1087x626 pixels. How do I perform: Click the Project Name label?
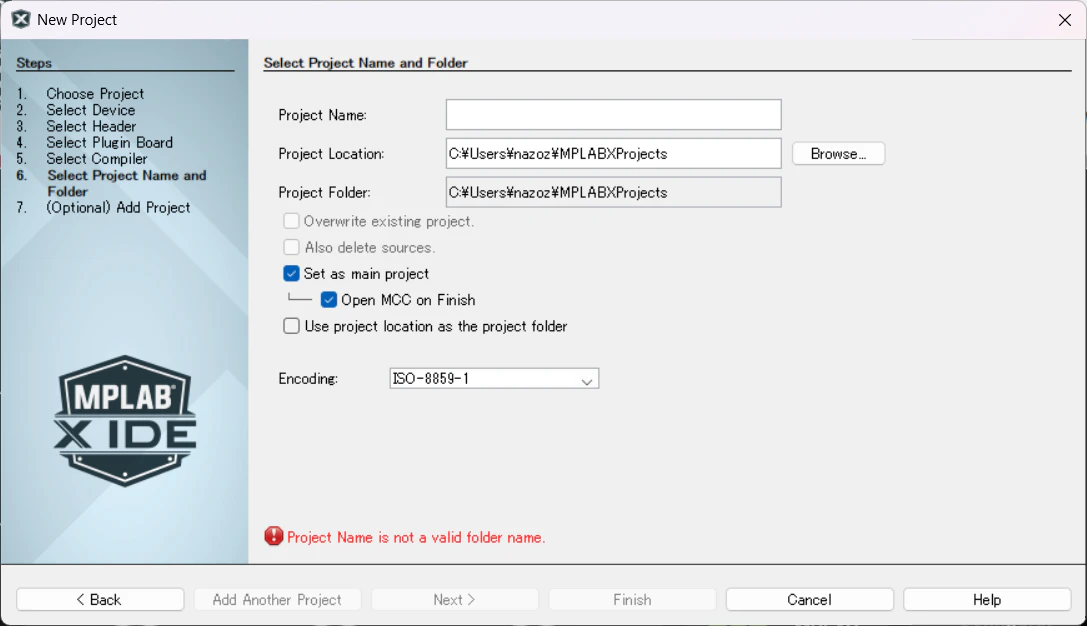click(x=322, y=115)
